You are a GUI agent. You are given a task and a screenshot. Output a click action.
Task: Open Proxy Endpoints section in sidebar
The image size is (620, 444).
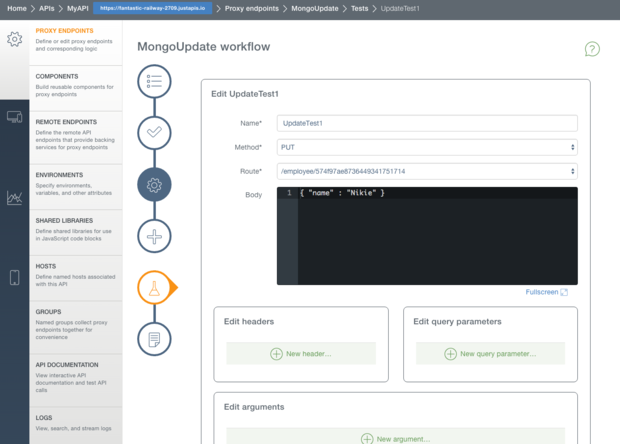tap(76, 43)
